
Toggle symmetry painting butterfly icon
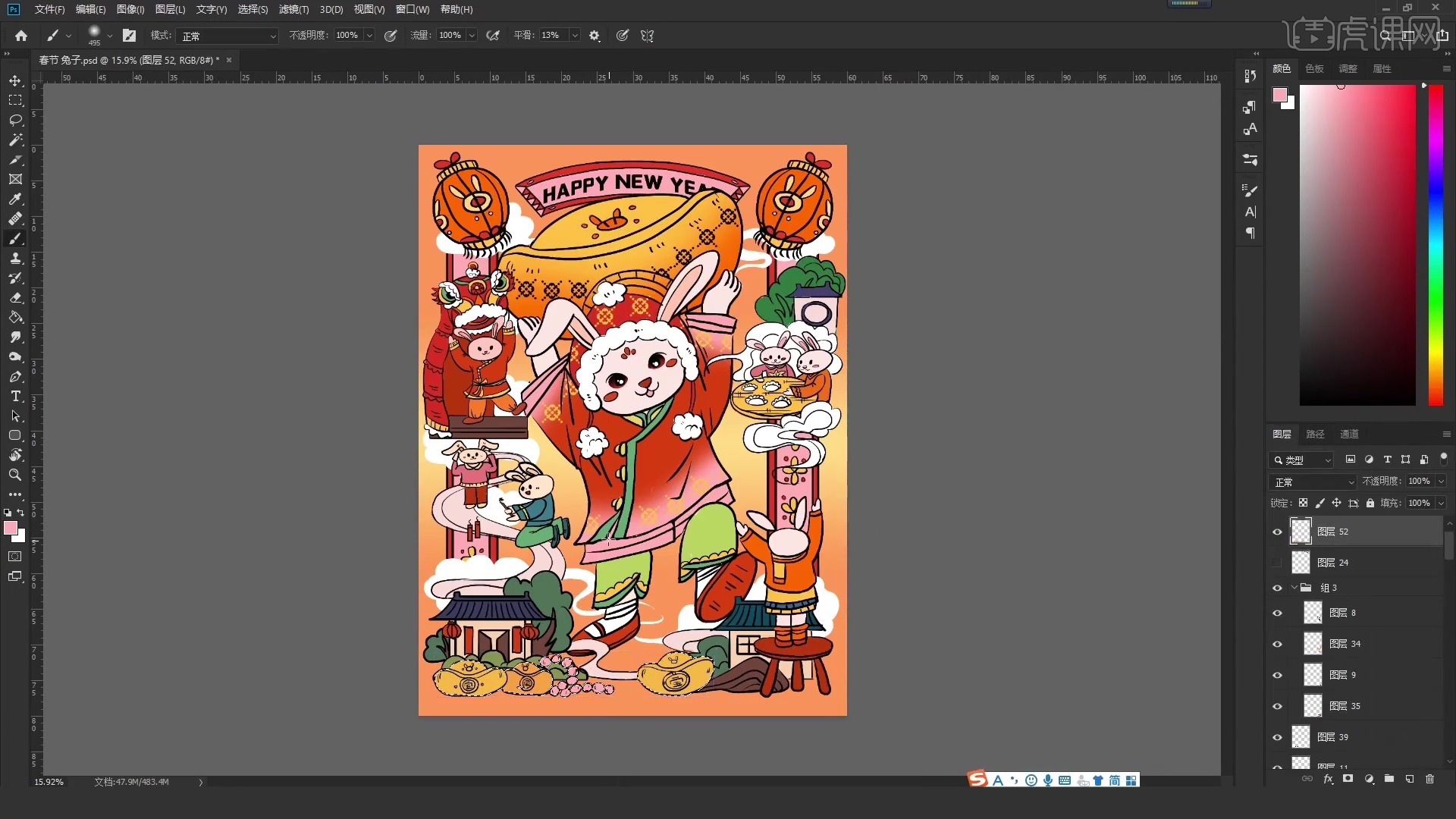tap(647, 36)
